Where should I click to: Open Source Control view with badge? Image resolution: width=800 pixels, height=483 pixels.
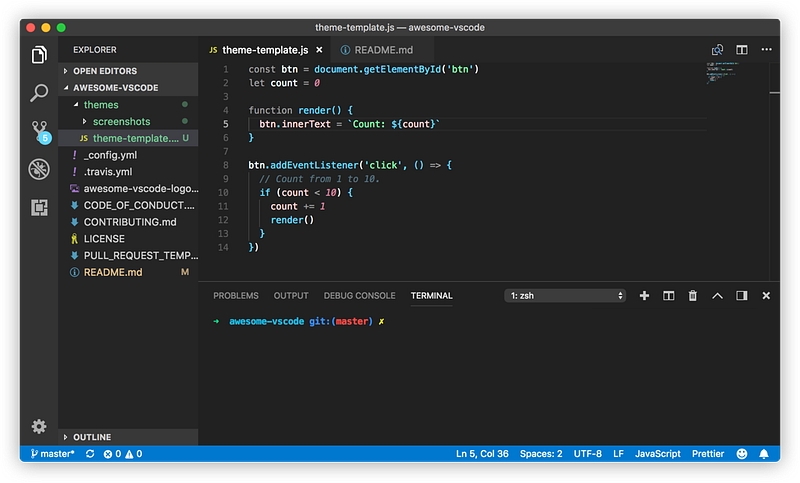point(39,131)
